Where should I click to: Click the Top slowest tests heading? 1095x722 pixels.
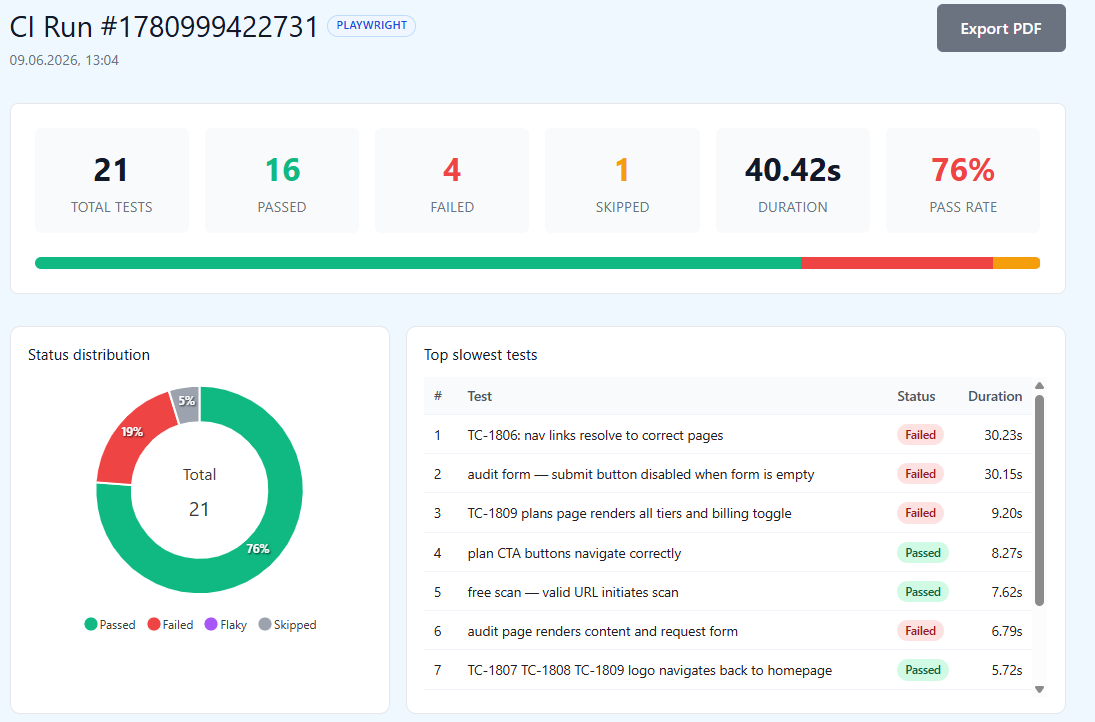480,355
